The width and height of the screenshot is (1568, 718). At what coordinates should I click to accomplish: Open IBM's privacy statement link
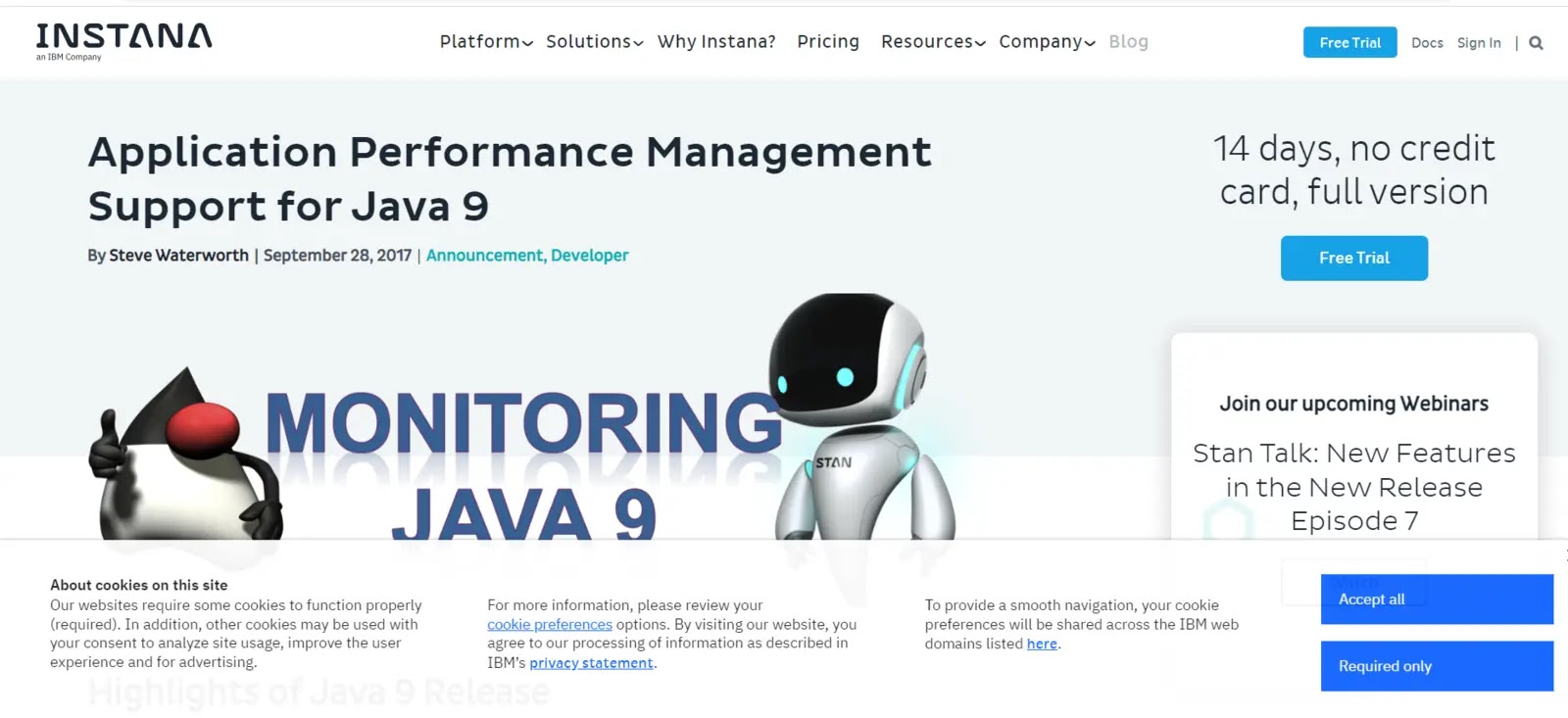(591, 663)
